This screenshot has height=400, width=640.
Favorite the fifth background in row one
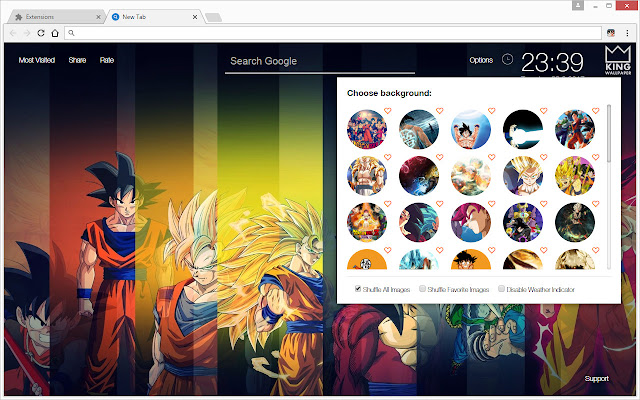coord(596,111)
